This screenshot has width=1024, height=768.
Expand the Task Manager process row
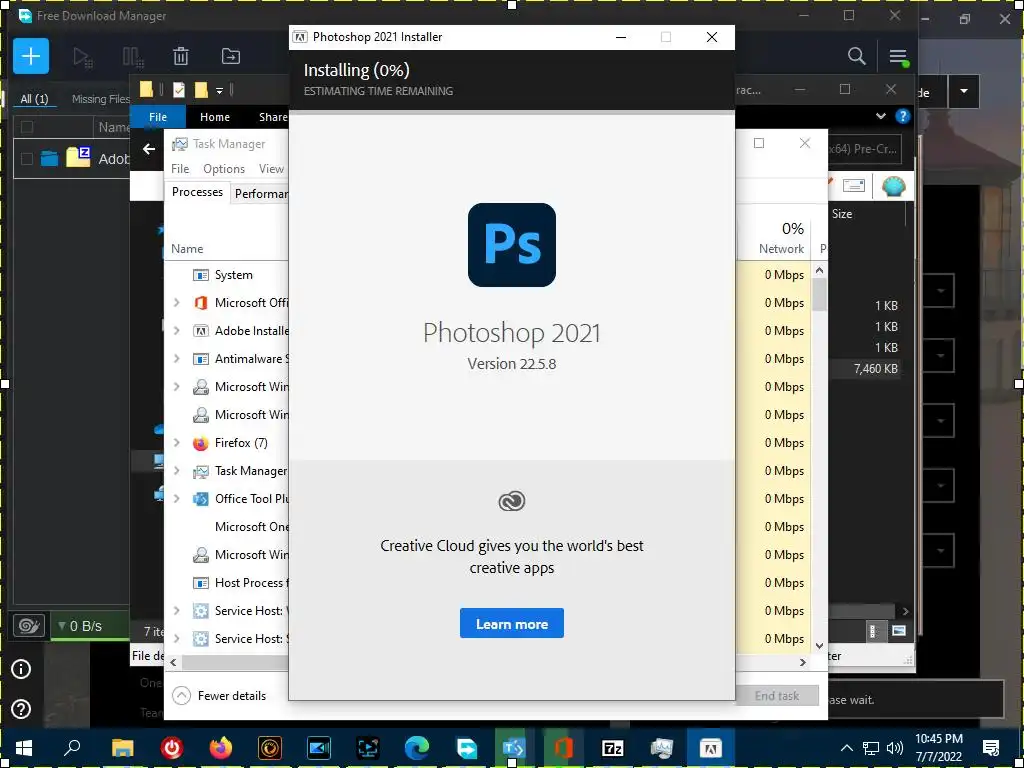click(176, 471)
